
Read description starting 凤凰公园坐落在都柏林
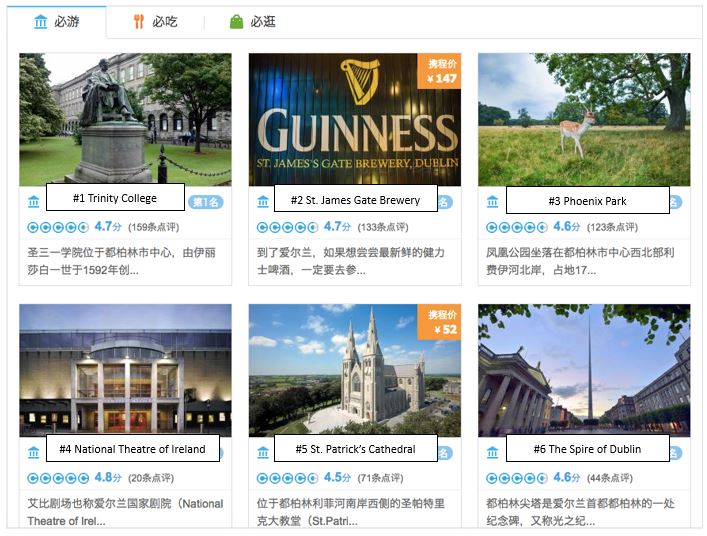click(580, 261)
